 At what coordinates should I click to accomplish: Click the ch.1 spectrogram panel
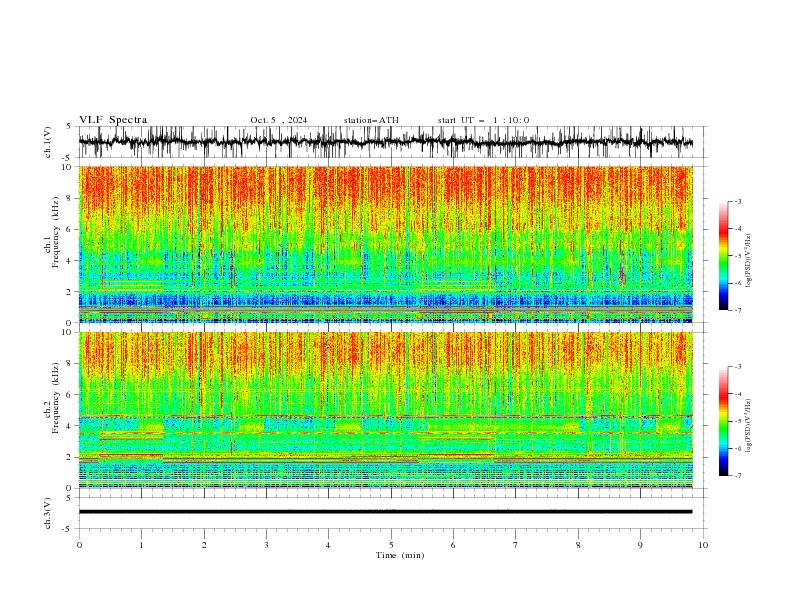386,244
